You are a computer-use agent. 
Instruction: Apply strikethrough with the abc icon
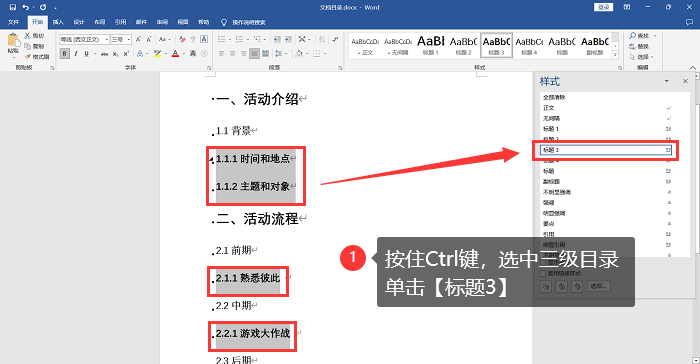(x=104, y=54)
